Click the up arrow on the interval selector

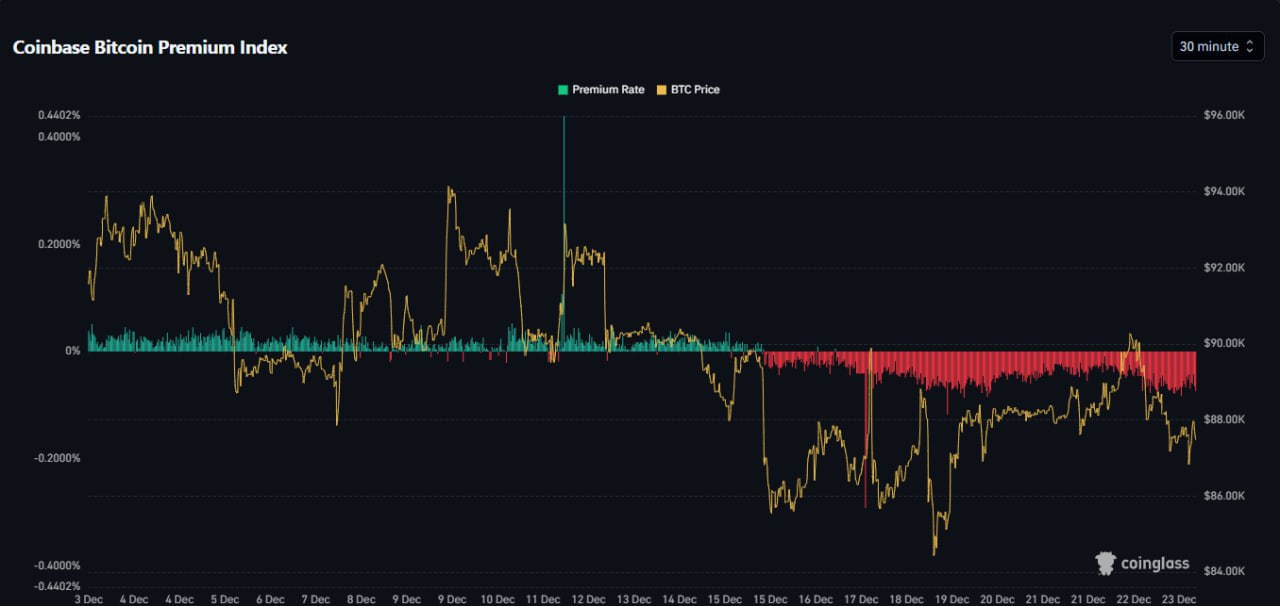(1250, 42)
